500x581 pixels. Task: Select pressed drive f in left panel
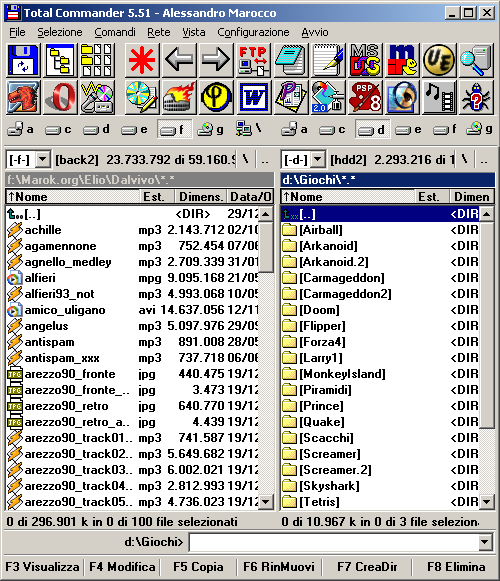click(x=174, y=129)
